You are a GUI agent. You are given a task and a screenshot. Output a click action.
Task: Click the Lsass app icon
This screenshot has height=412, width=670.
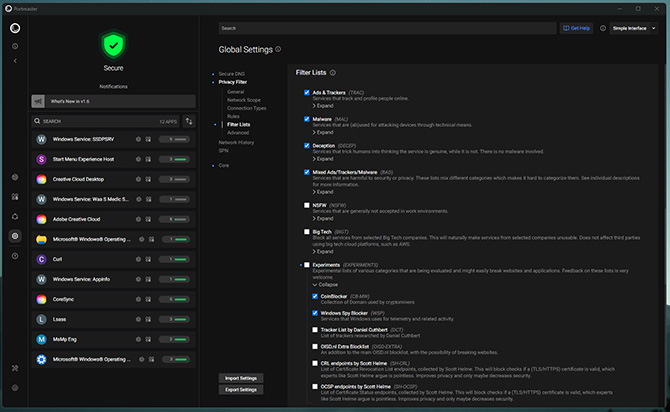click(41, 319)
